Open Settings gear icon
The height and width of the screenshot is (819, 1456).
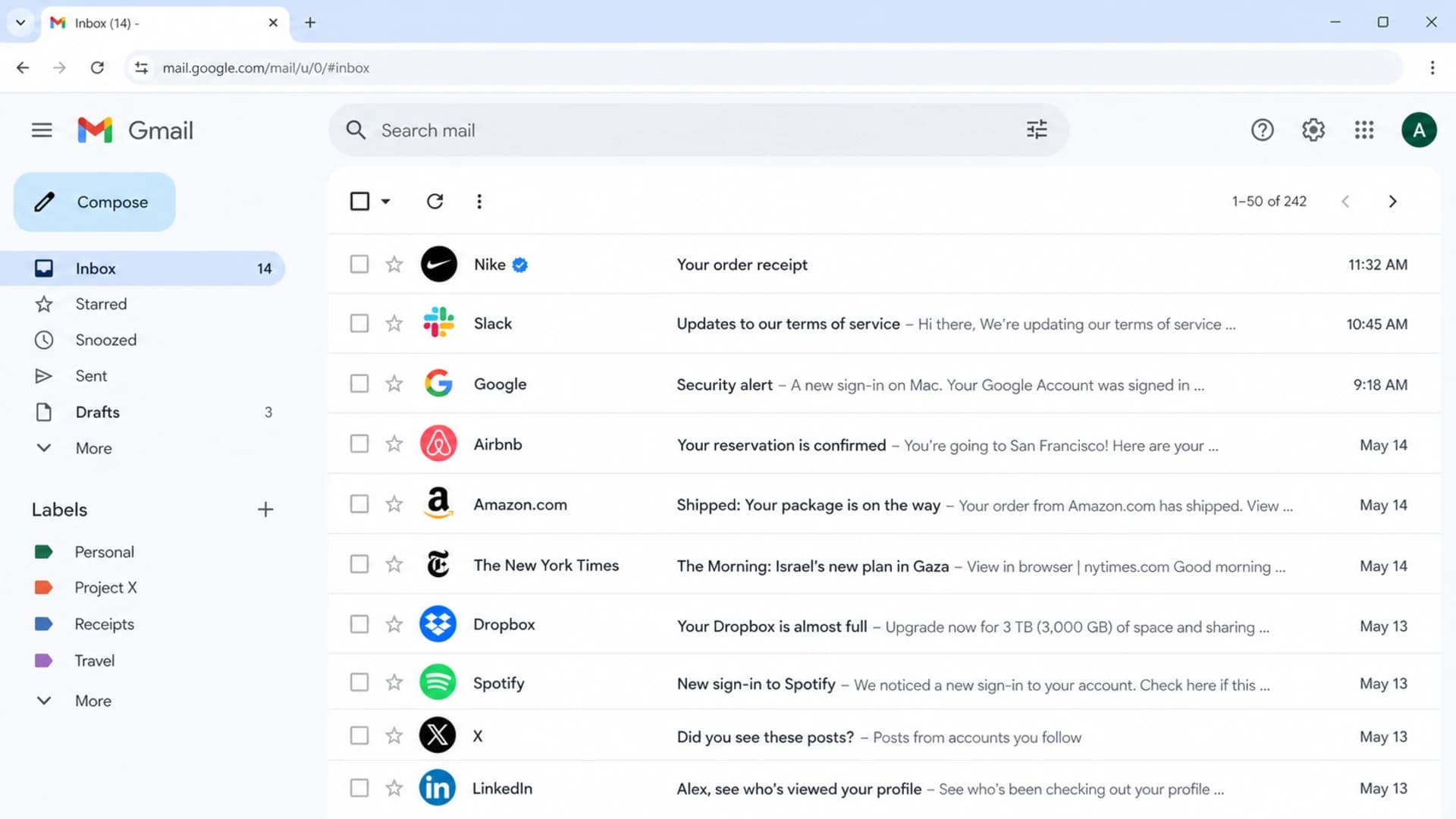[x=1313, y=130]
